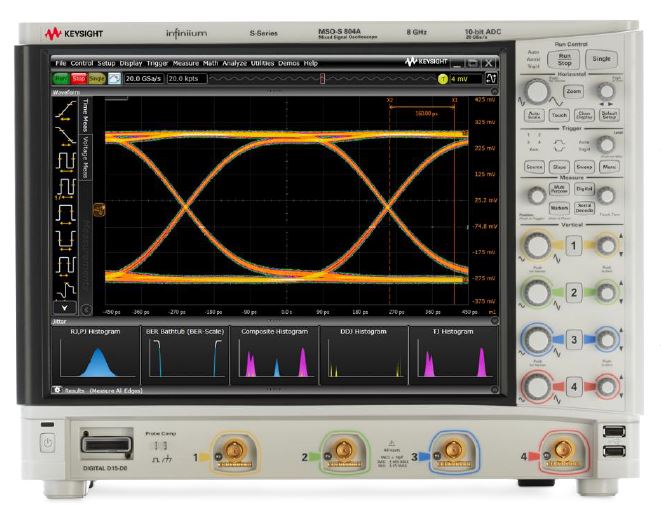
Task: Collapse the Results pane corner button
Action: click(x=494, y=390)
